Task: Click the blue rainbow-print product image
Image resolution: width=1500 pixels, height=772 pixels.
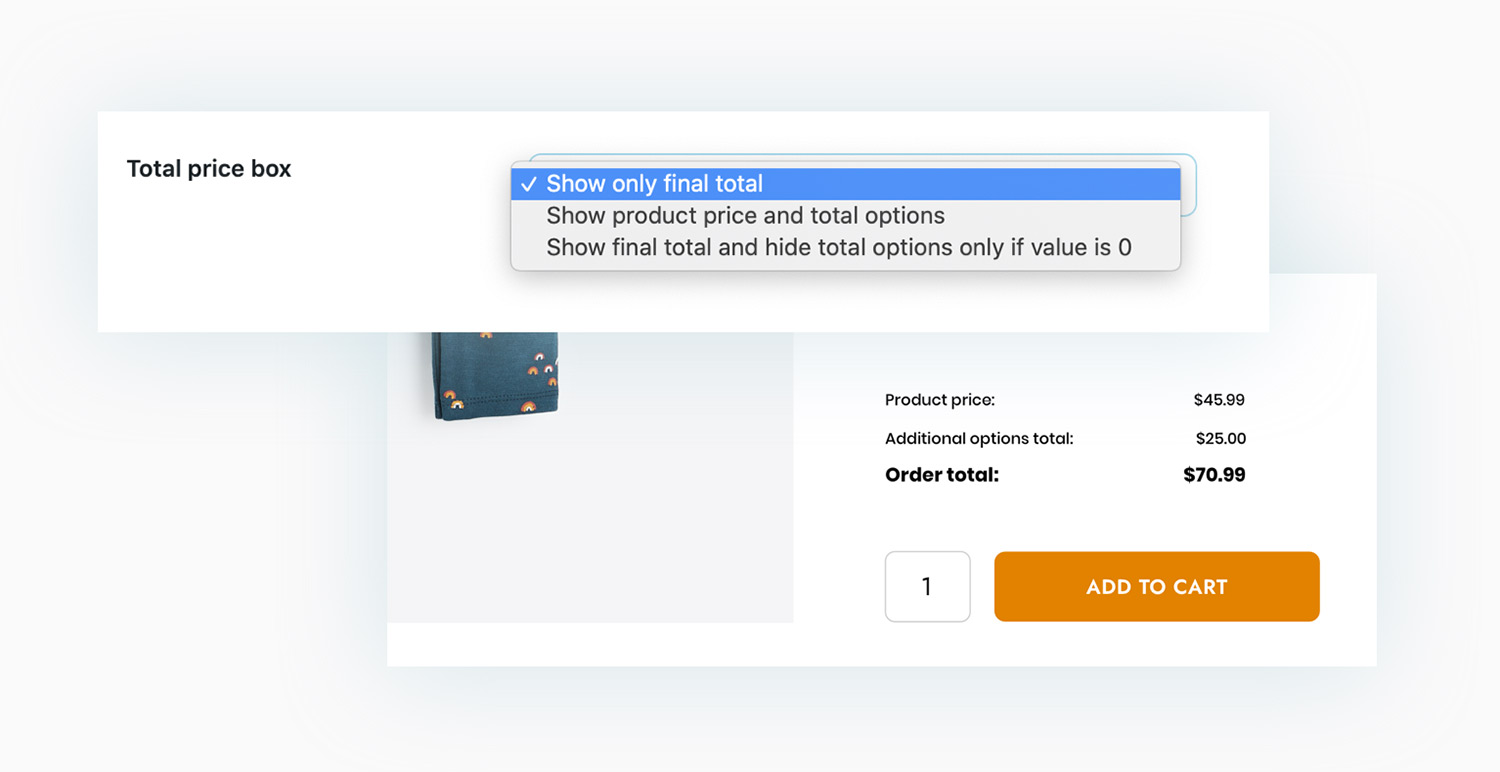Action: click(497, 375)
